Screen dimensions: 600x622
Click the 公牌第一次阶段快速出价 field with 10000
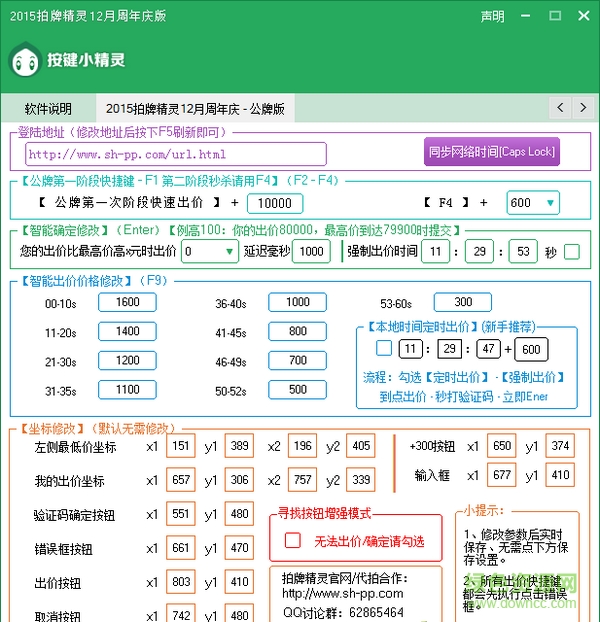click(274, 203)
